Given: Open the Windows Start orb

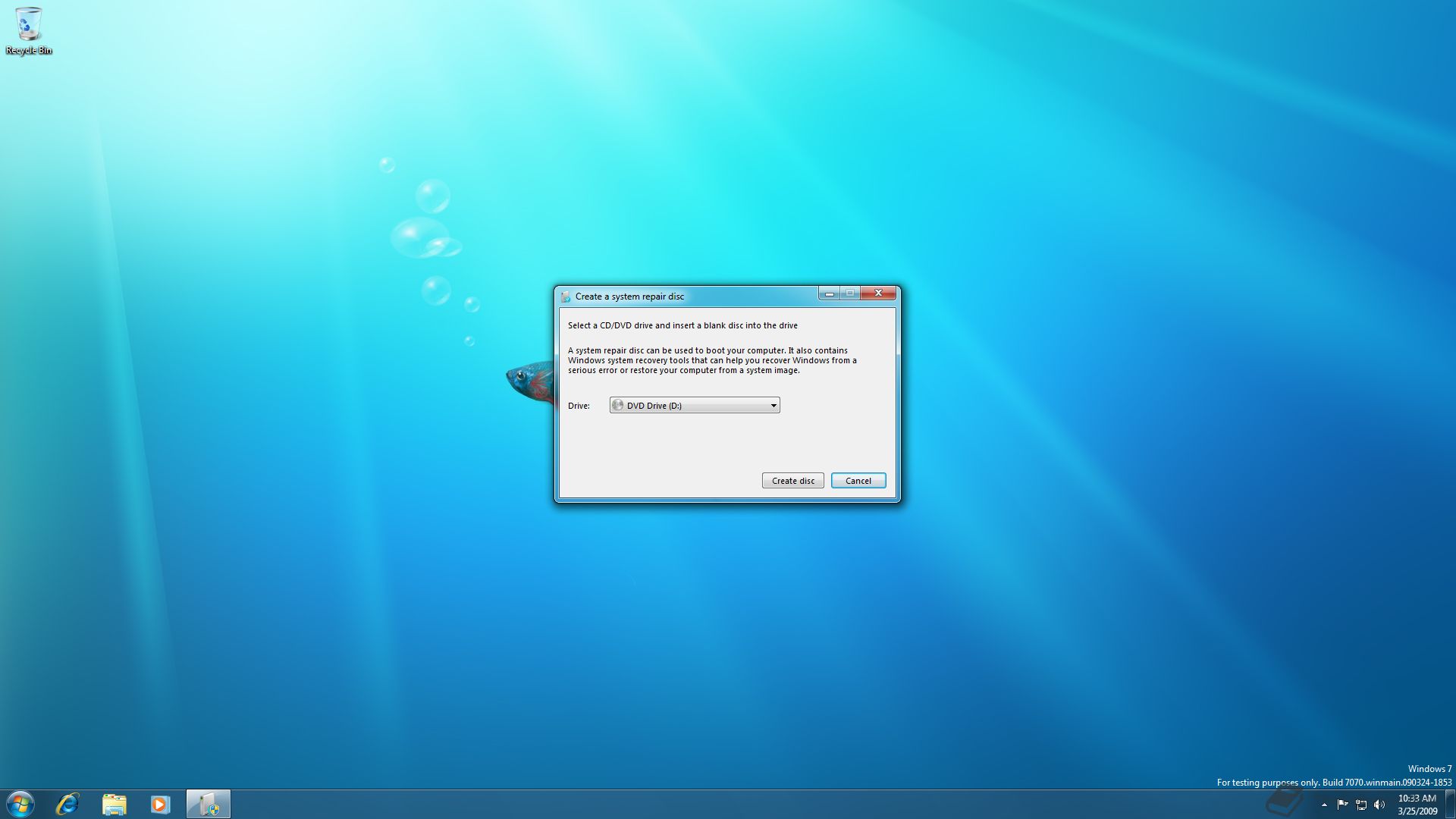Looking at the screenshot, I should click(20, 804).
